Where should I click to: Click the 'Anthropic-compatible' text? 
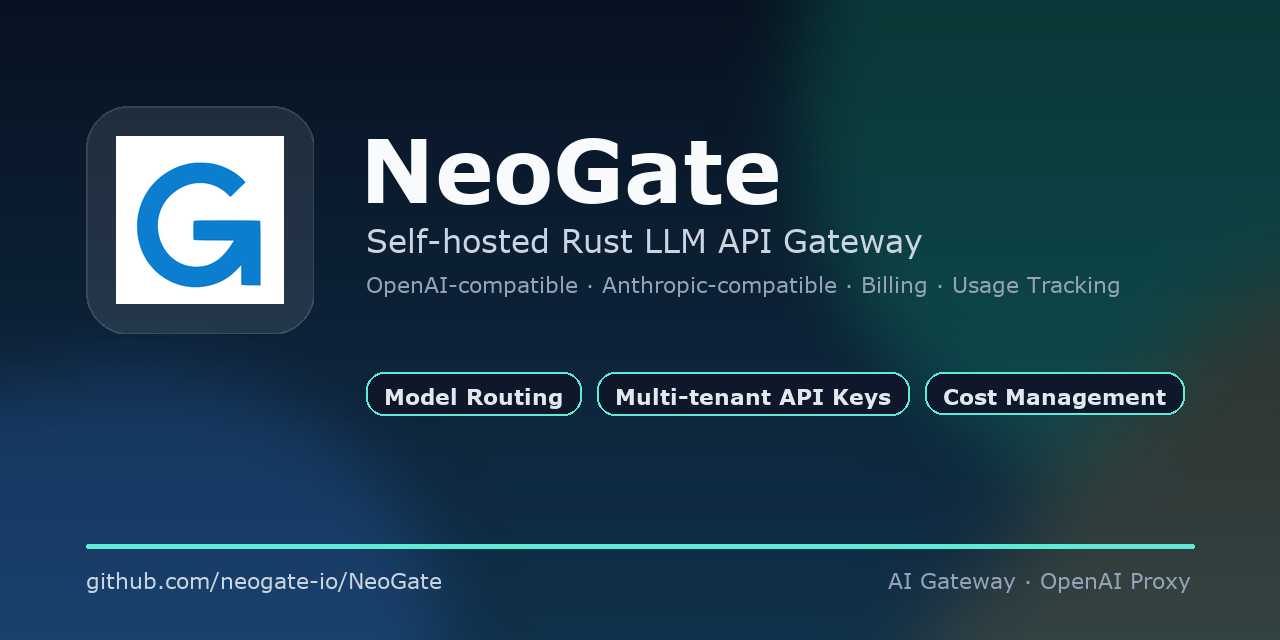click(719, 285)
